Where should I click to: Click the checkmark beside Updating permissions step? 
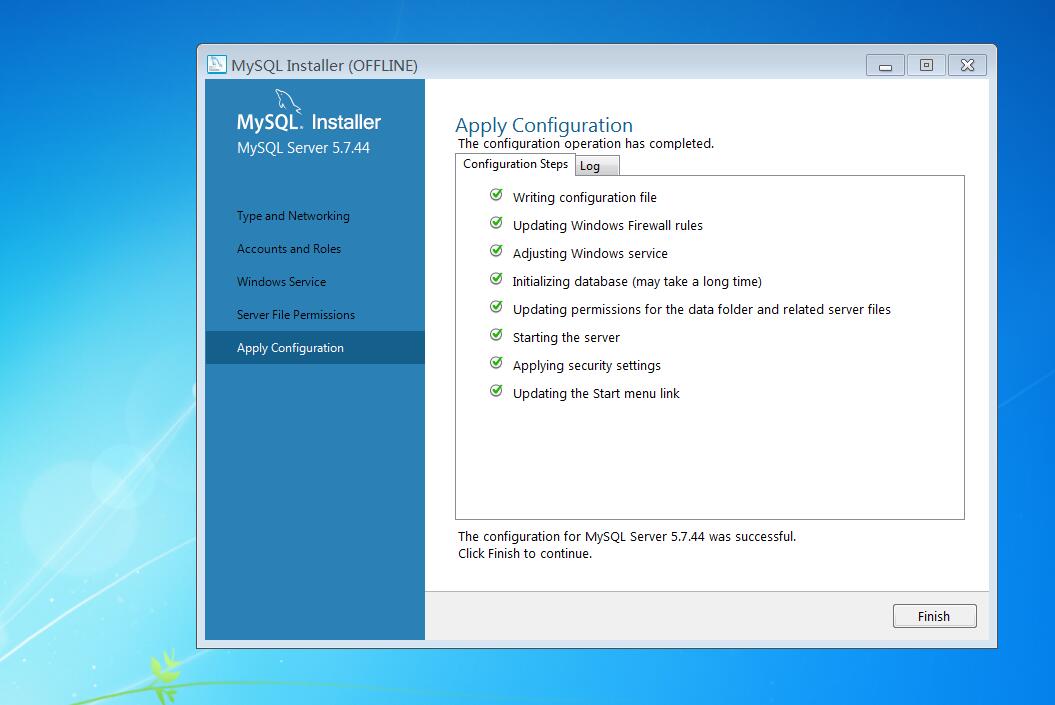[x=496, y=307]
